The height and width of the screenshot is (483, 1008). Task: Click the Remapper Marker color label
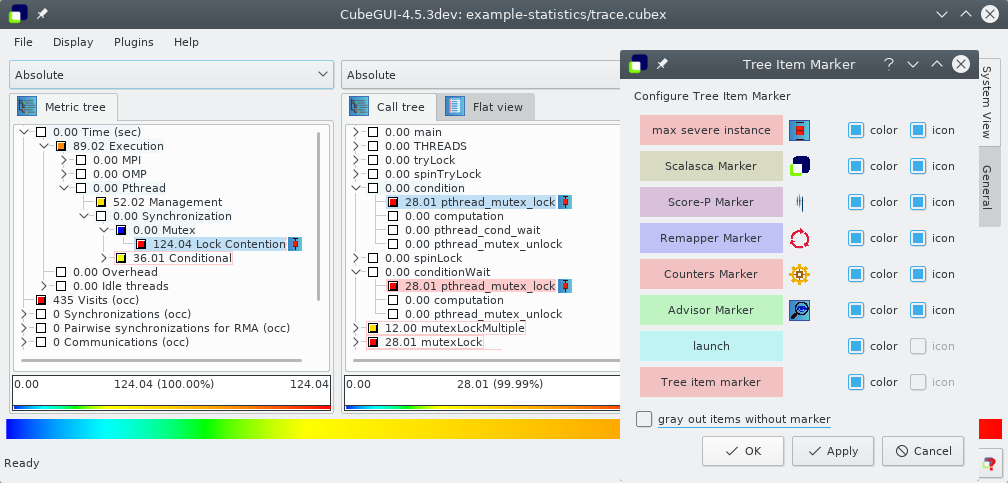(711, 238)
